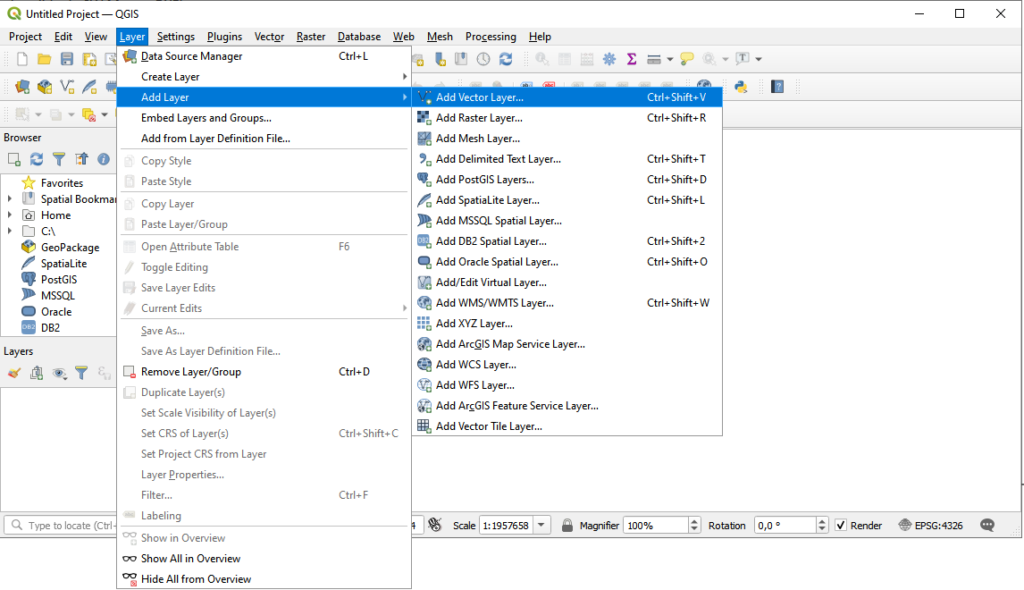Click the Temporal Controller clock icon
The height and width of the screenshot is (590, 1024).
pyautogui.click(x=483, y=59)
